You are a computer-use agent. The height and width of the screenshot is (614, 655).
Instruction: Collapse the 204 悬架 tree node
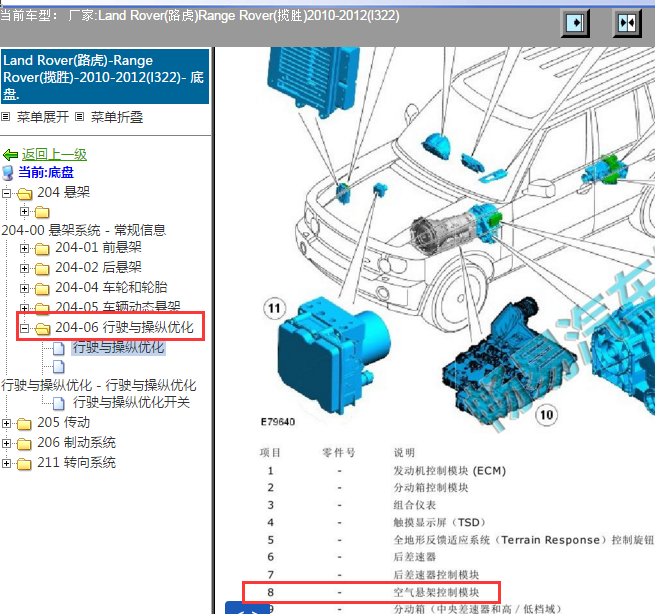(6, 193)
